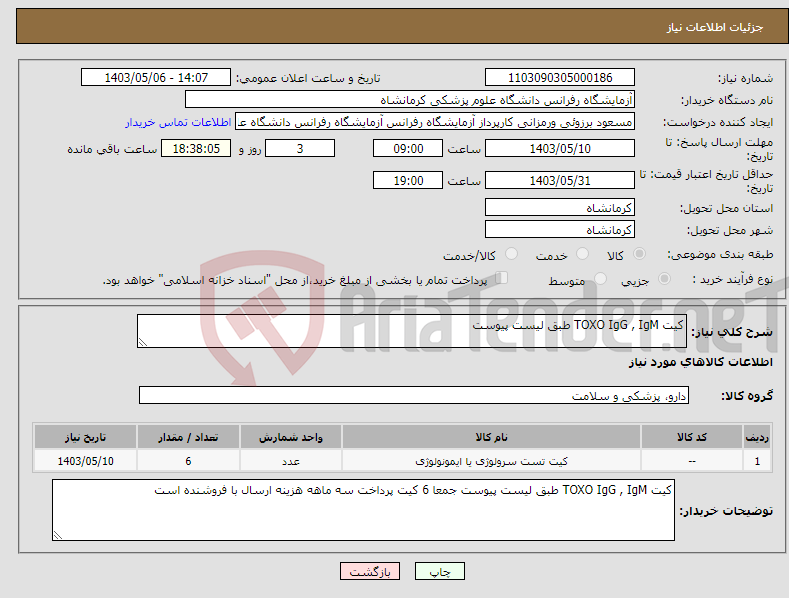Click the delivery province field کرمانشاه
789x598 pixels.
click(560, 207)
